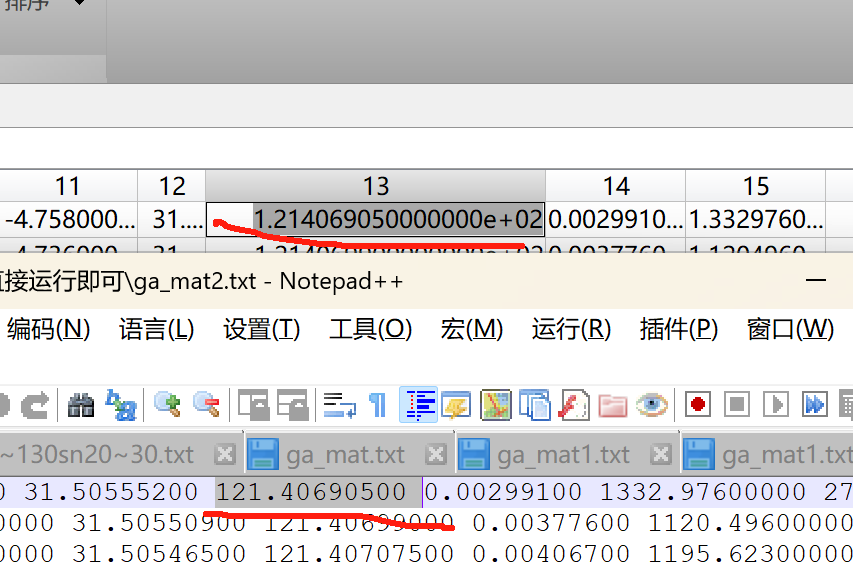853x573 pixels.
Task: Open the Document List panel icon
Action: (535, 405)
